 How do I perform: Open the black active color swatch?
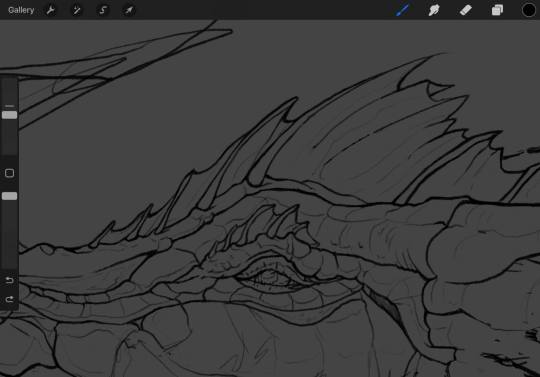pos(529,10)
